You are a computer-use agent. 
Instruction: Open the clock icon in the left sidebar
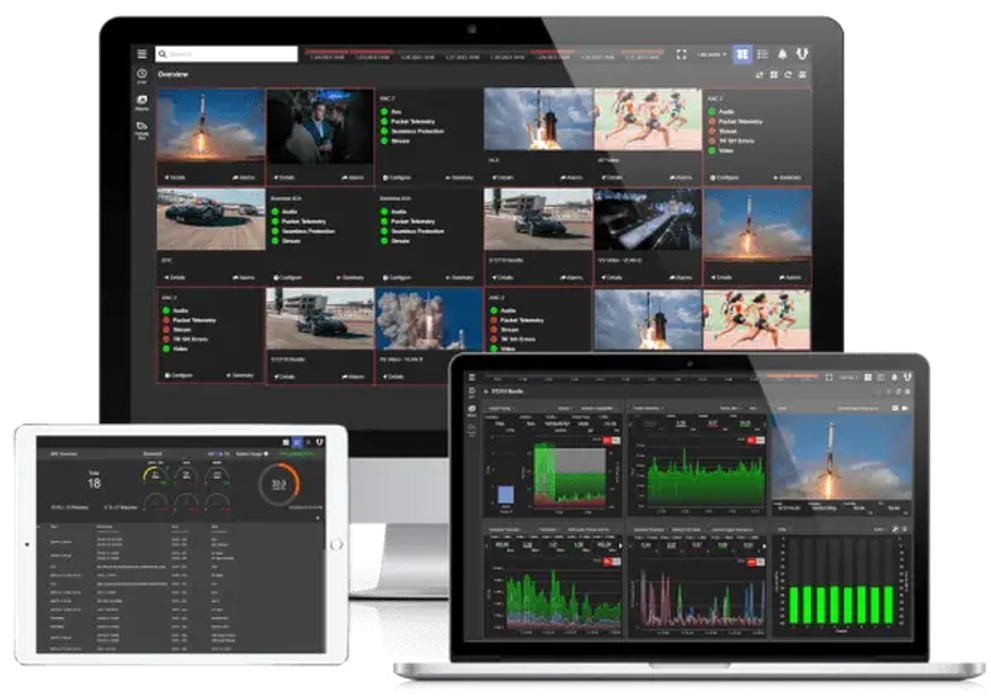tap(142, 76)
